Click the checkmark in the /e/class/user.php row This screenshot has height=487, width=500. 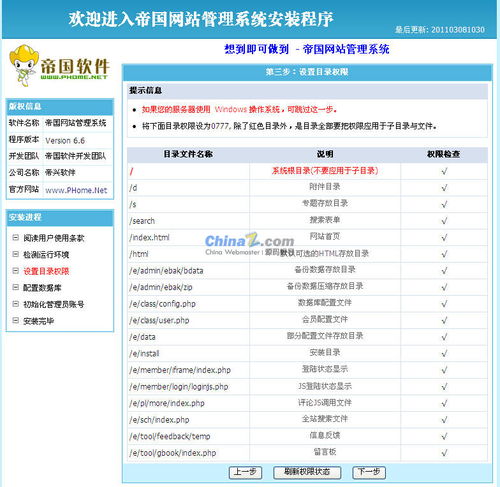pos(444,320)
